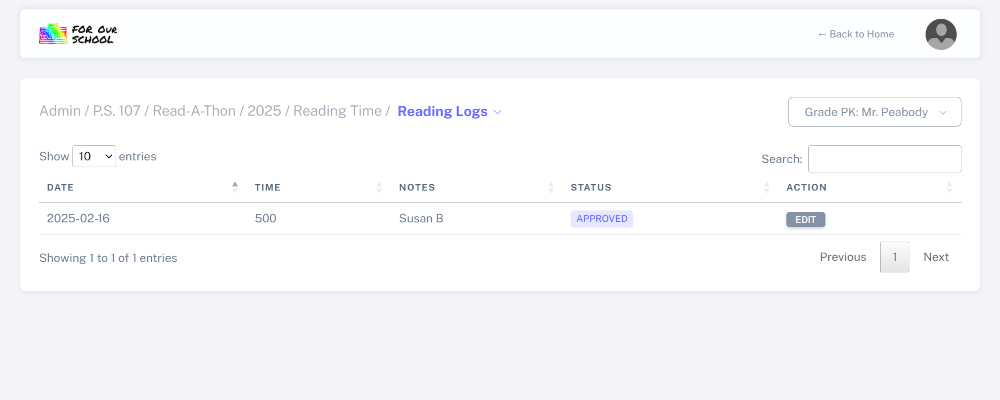Go to the Previous page
This screenshot has height=400, width=1000.
(843, 257)
